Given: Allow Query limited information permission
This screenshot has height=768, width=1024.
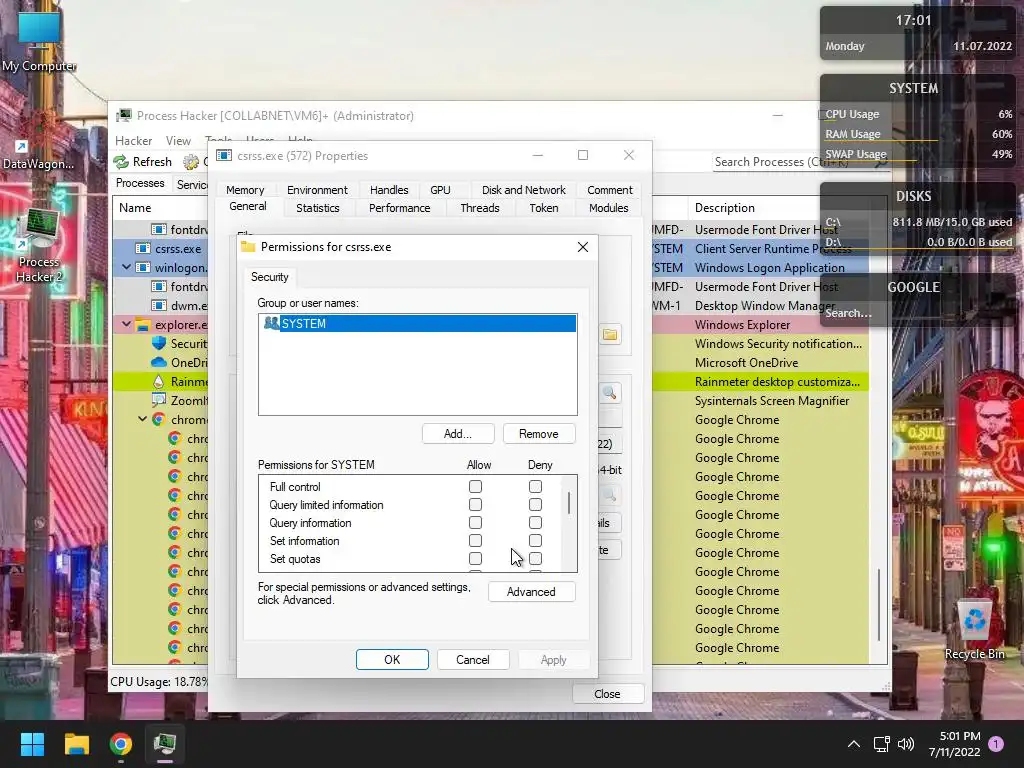Looking at the screenshot, I should coord(475,505).
